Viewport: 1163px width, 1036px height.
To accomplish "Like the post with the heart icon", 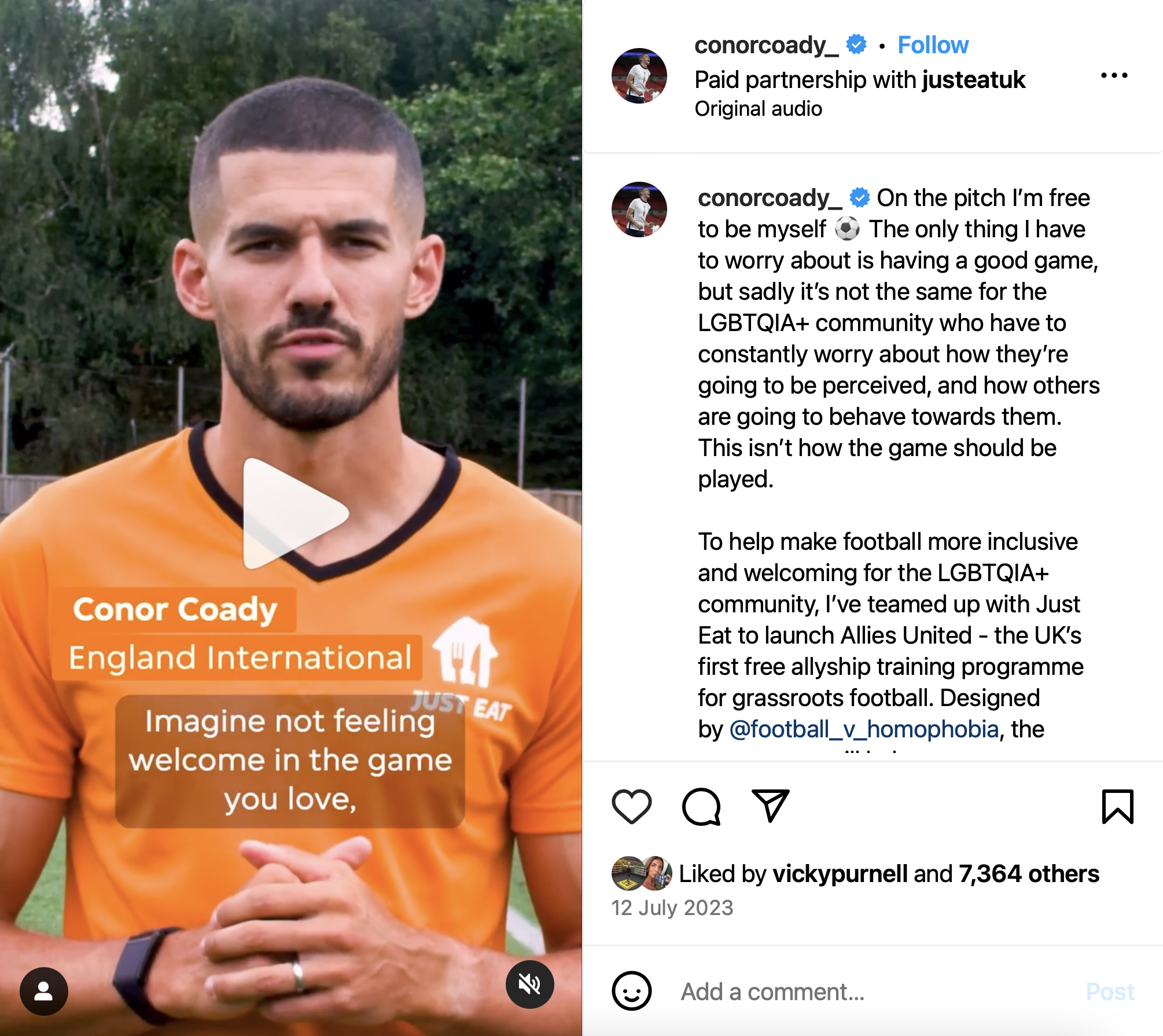I will point(631,806).
